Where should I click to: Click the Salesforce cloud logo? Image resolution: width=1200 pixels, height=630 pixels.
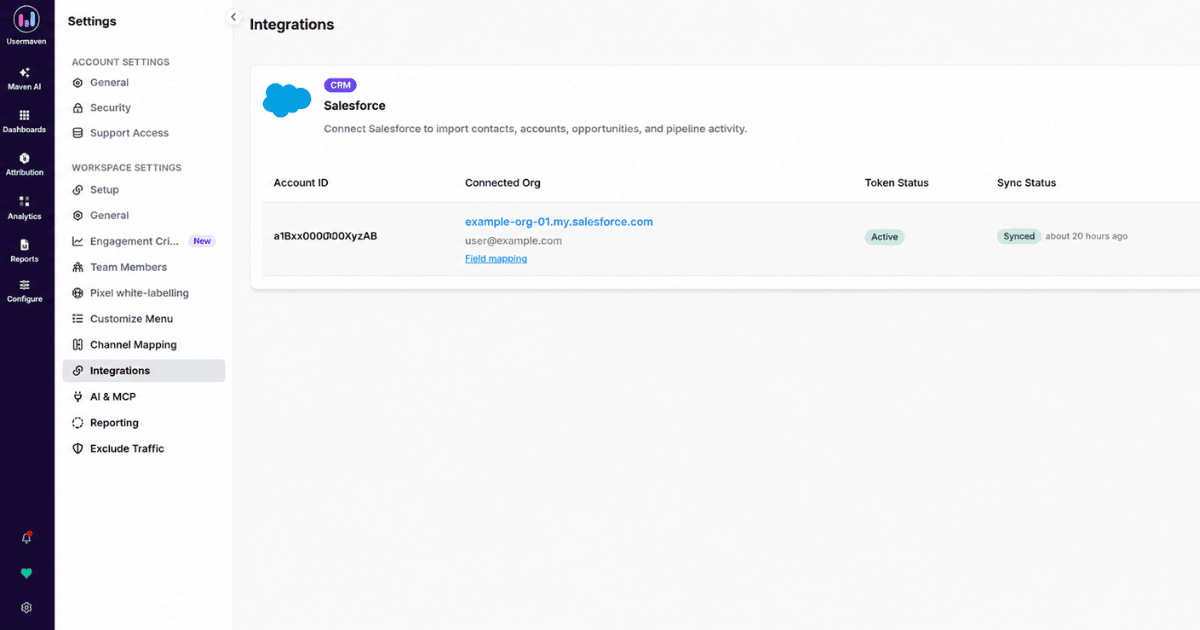pyautogui.click(x=287, y=99)
